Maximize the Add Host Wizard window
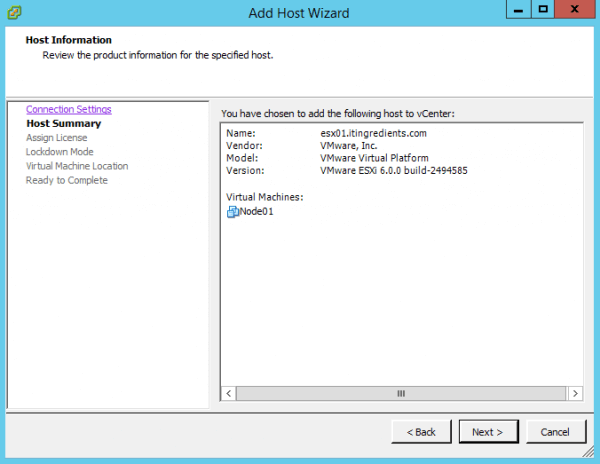 (x=543, y=9)
